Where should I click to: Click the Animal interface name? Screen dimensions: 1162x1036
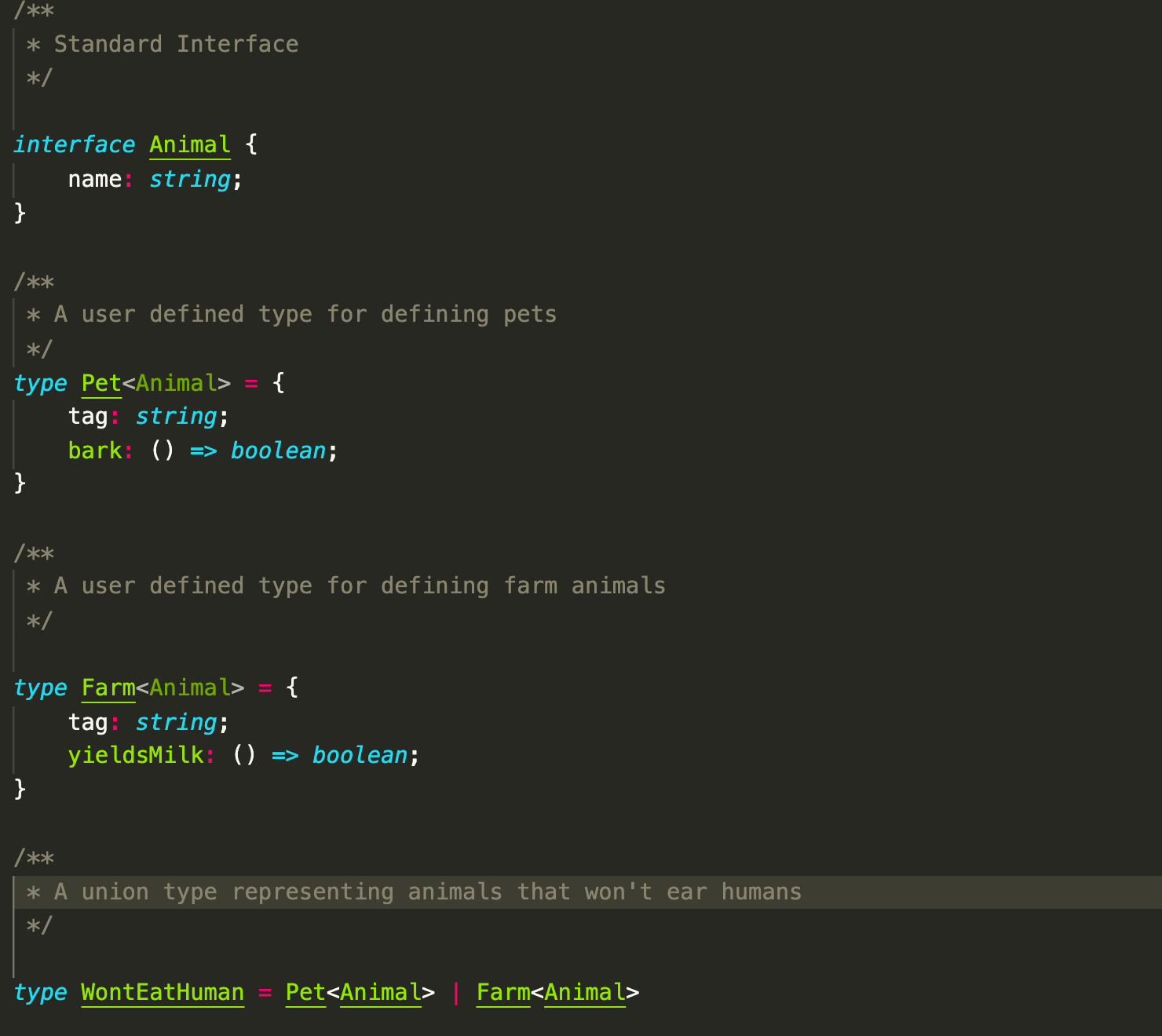[189, 144]
